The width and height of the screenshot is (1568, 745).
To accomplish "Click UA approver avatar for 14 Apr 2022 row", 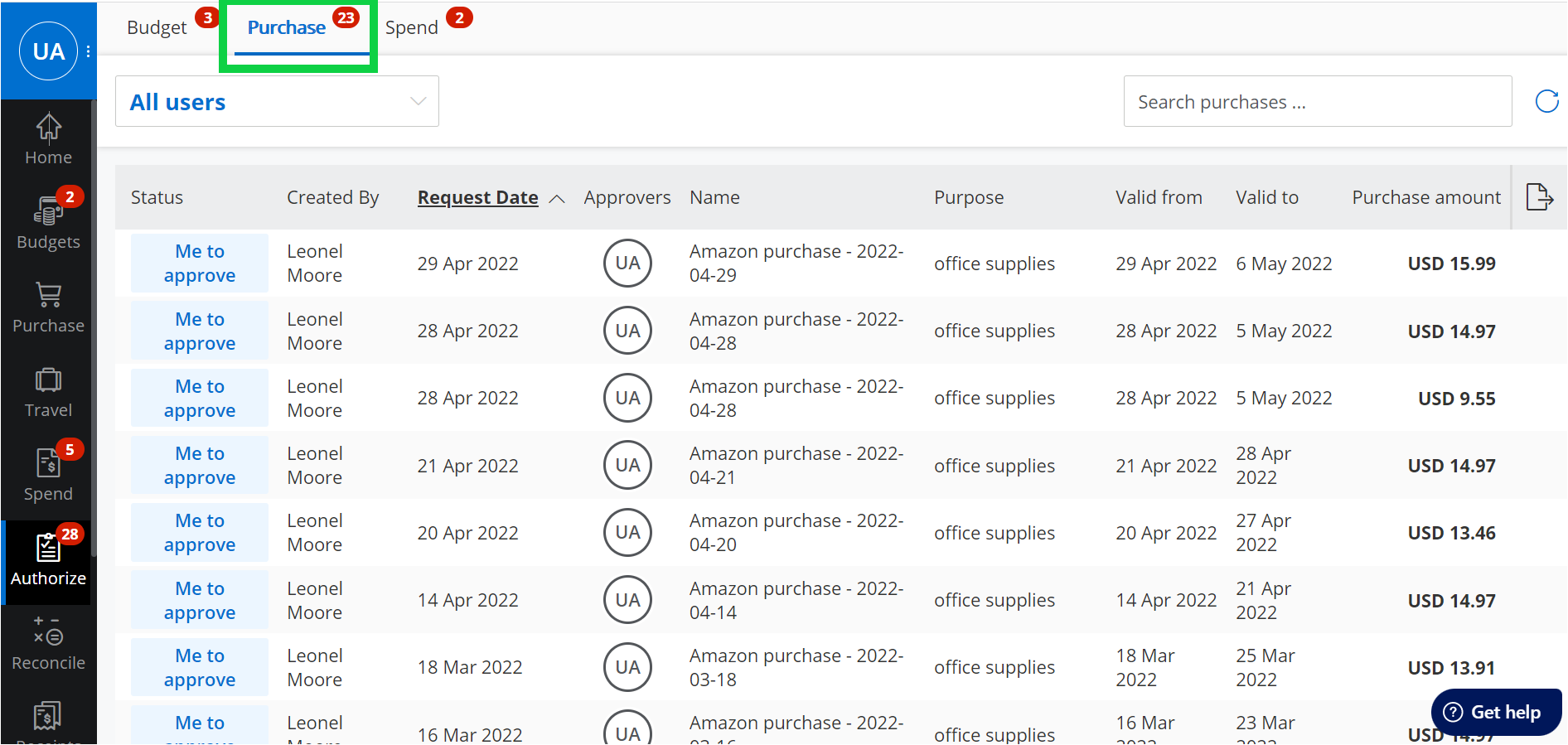I will [x=627, y=600].
